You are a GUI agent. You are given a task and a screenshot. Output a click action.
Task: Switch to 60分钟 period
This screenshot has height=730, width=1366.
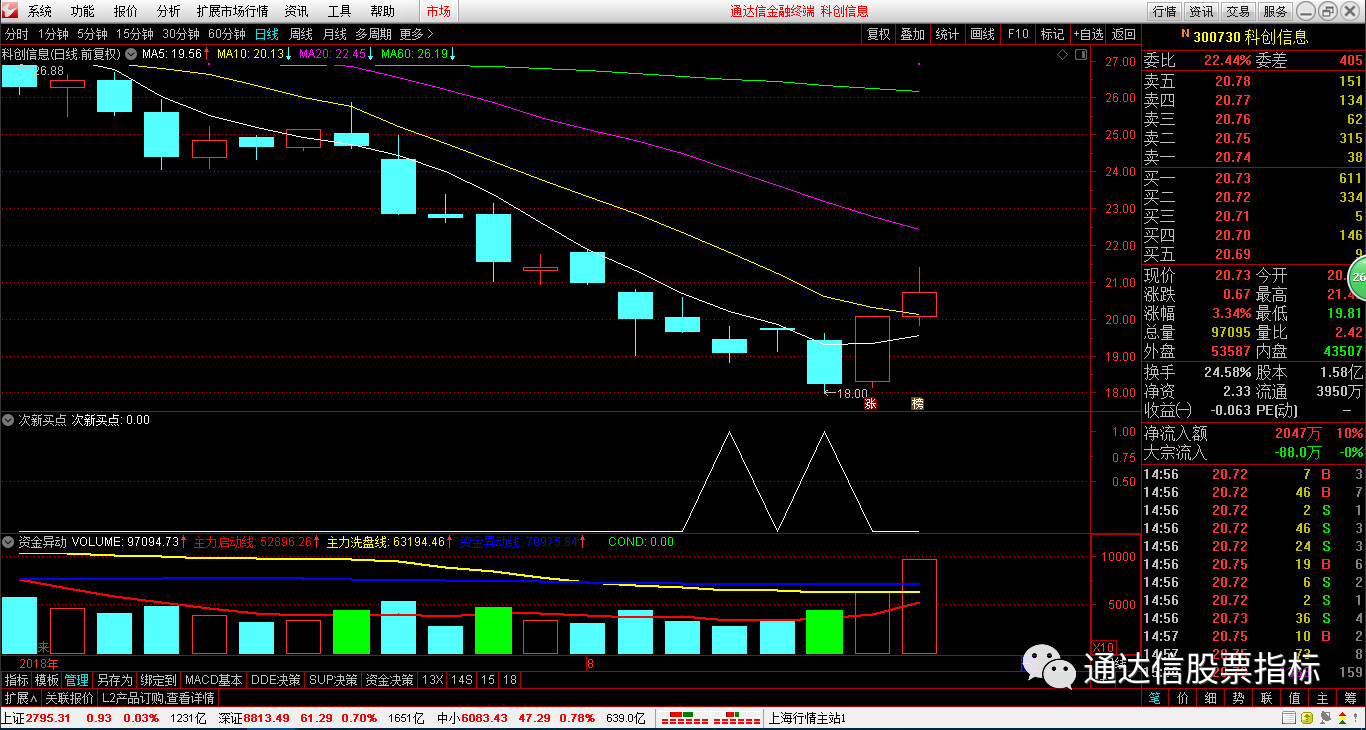point(227,34)
